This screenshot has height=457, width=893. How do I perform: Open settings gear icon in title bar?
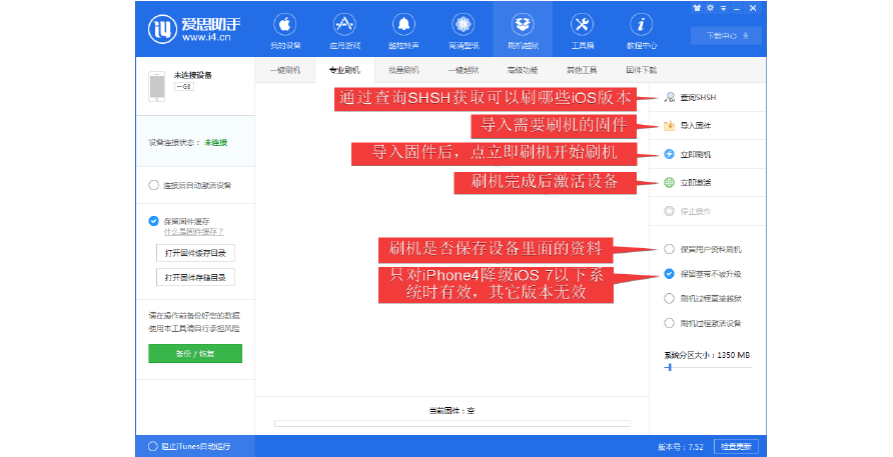pyautogui.click(x=710, y=8)
